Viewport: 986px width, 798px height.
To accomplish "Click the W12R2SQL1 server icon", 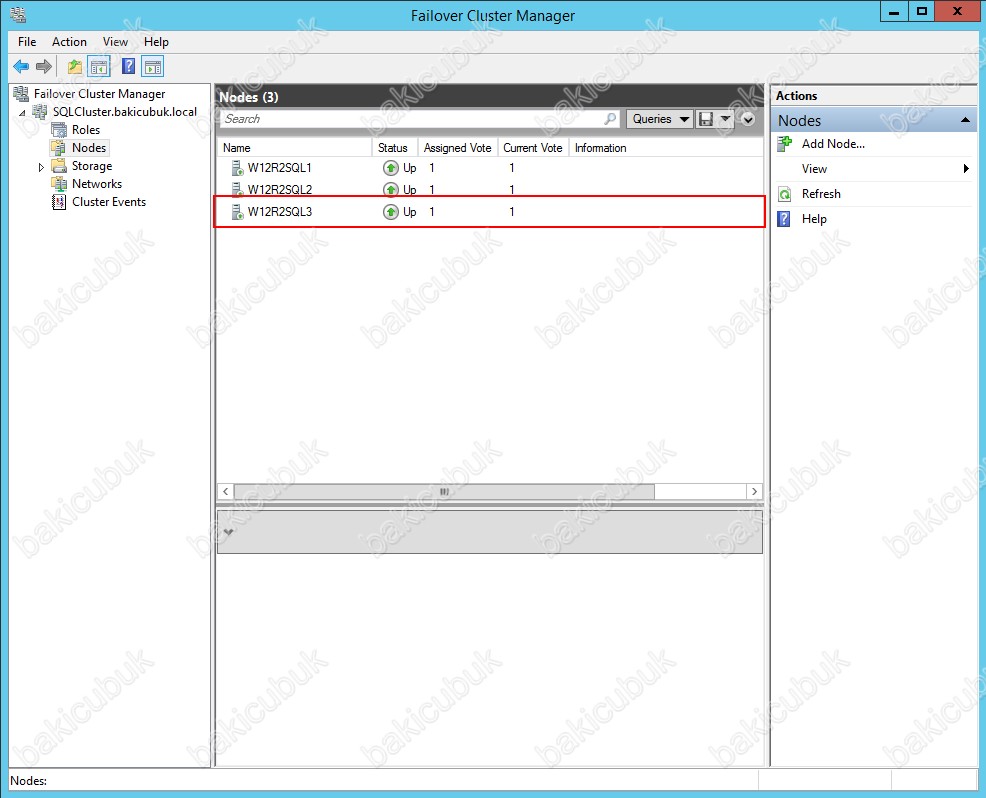I will [238, 168].
